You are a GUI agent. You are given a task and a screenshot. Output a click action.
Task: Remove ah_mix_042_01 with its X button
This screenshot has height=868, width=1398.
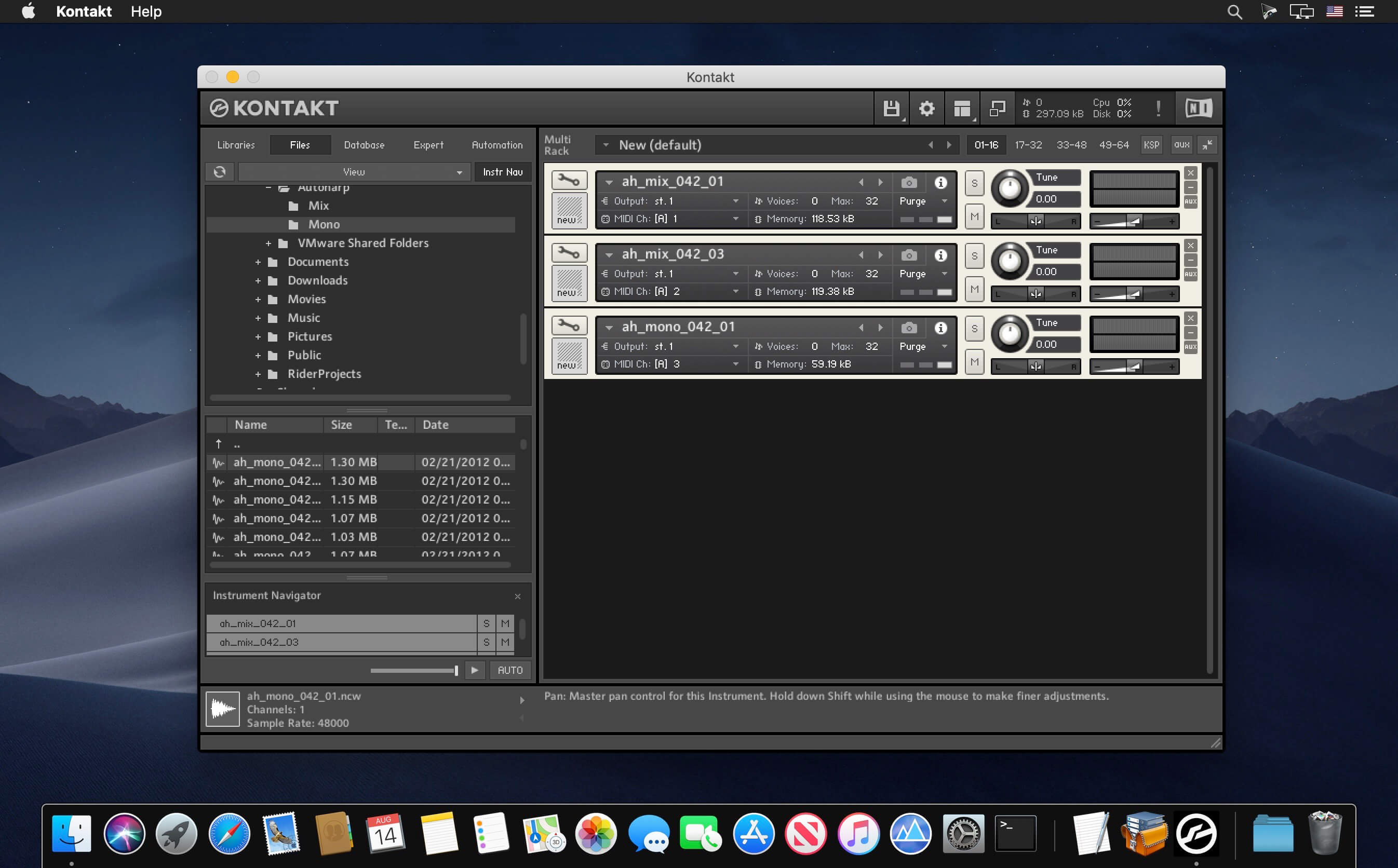coord(1191,173)
